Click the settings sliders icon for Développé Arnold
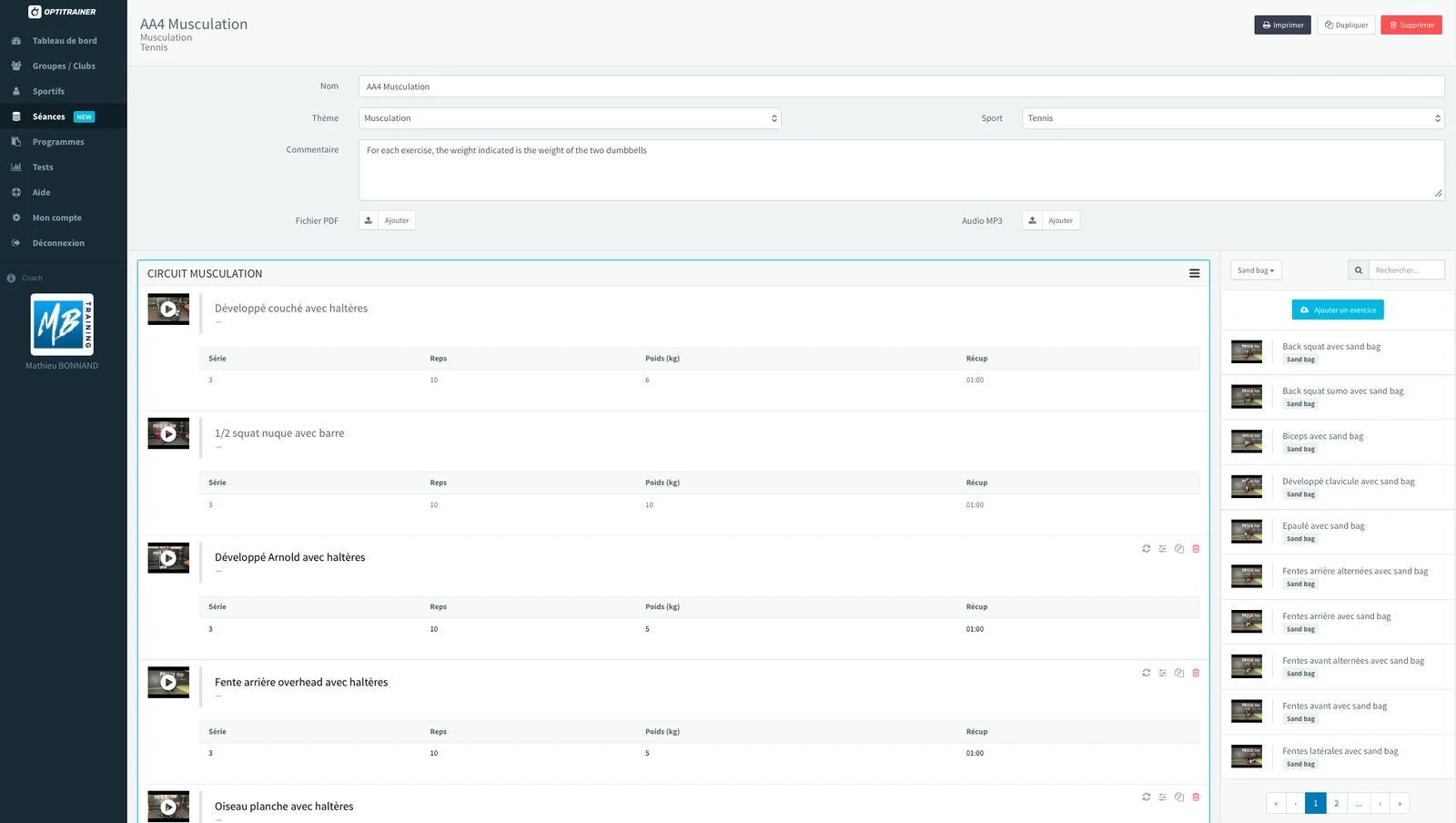This screenshot has width=1456, height=823. 1162,549
